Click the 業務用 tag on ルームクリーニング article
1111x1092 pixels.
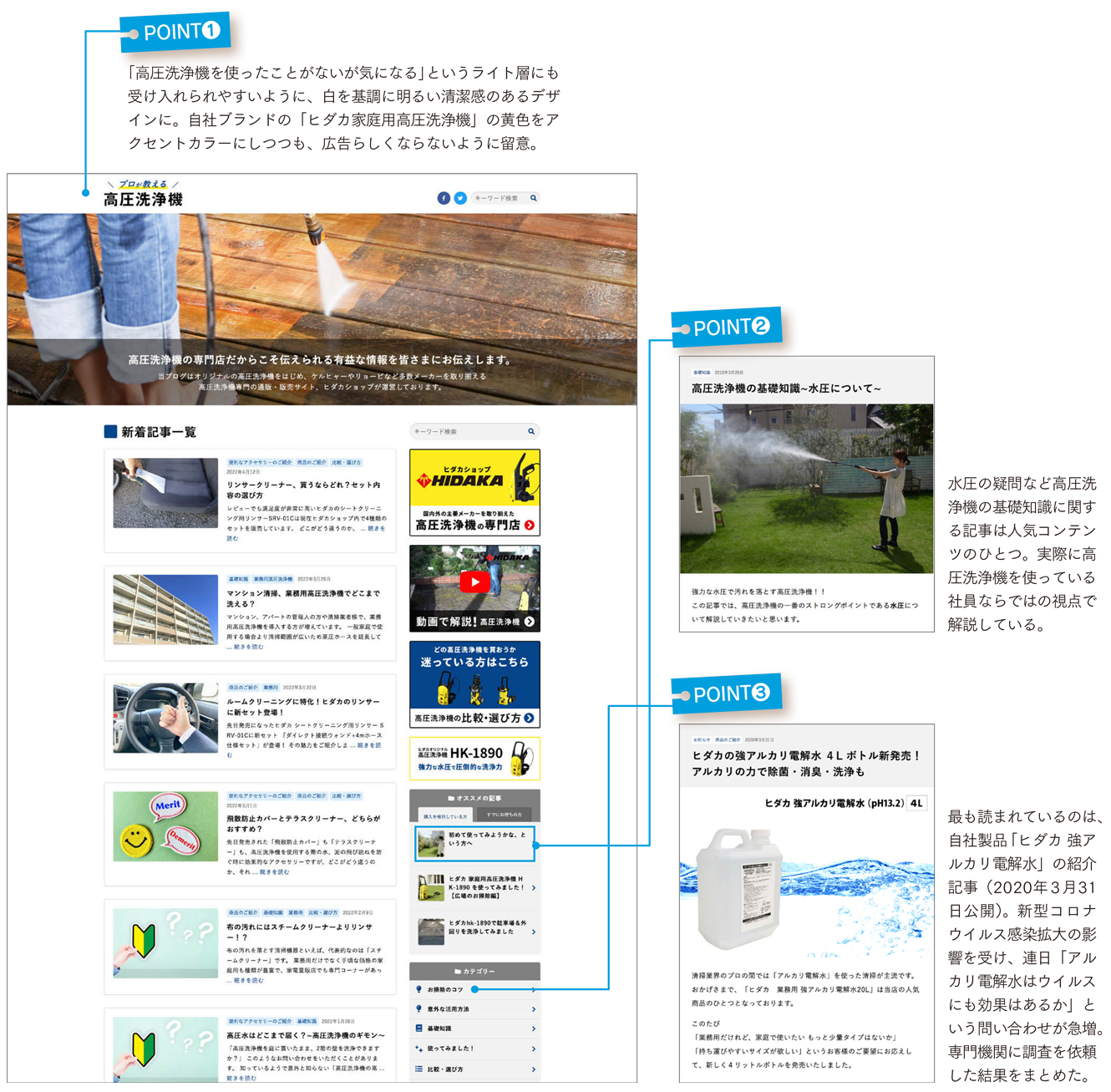[x=271, y=688]
